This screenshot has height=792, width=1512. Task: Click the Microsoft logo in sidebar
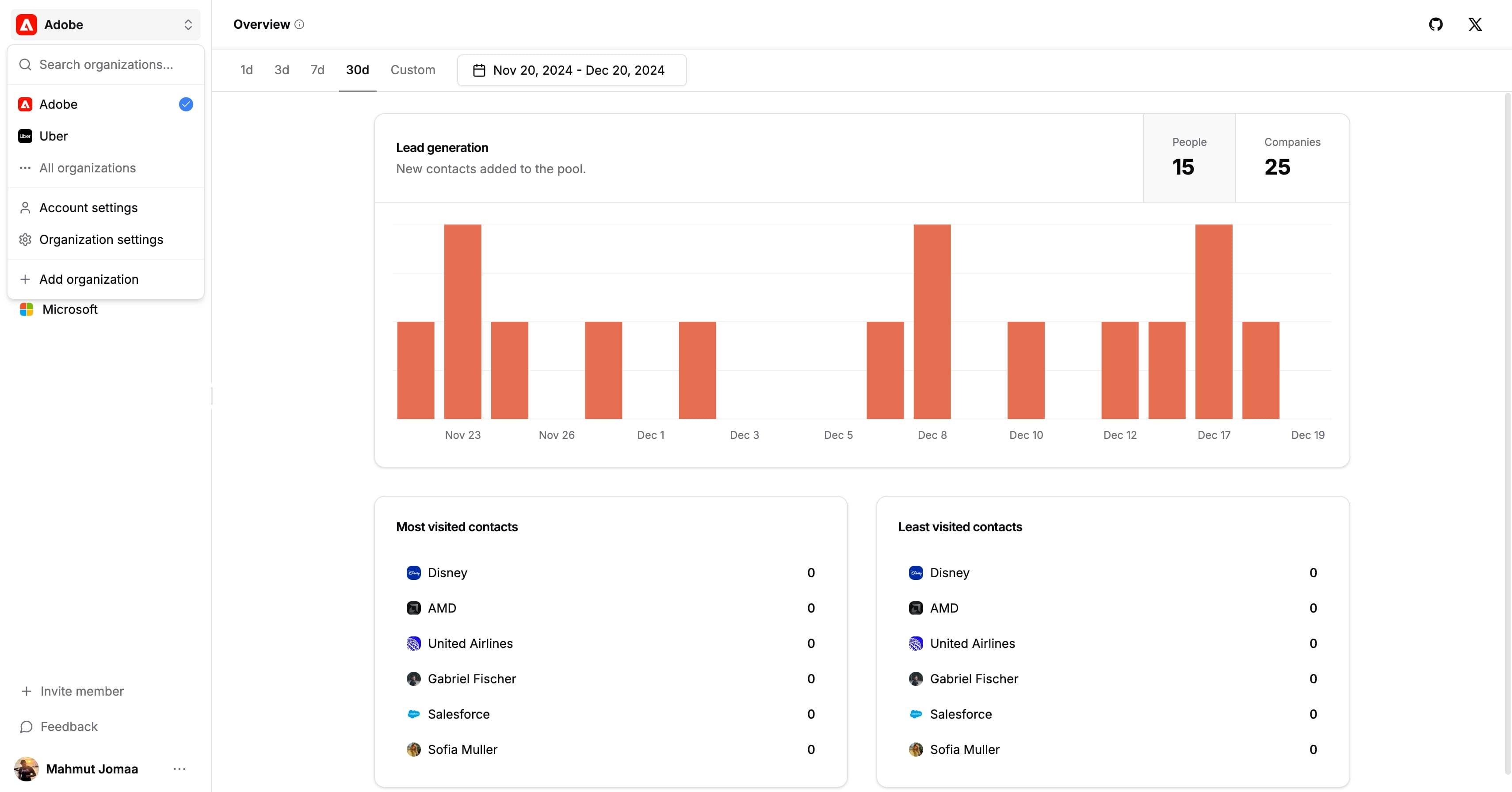point(27,309)
